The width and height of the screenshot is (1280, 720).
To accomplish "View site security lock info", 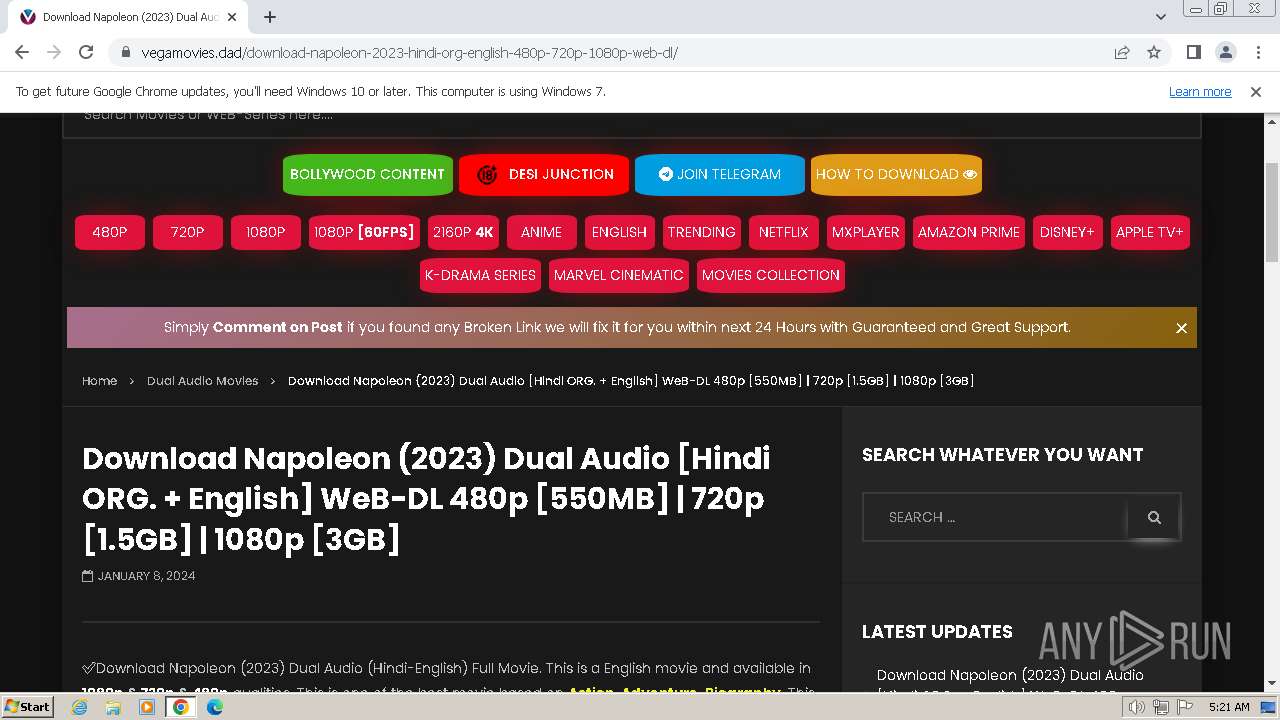I will 125,52.
